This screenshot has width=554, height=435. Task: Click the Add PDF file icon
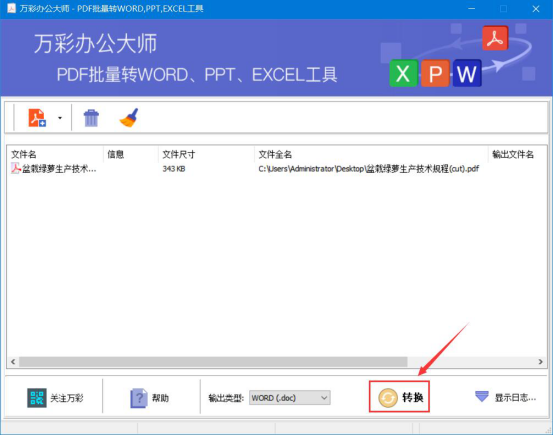[x=37, y=118]
